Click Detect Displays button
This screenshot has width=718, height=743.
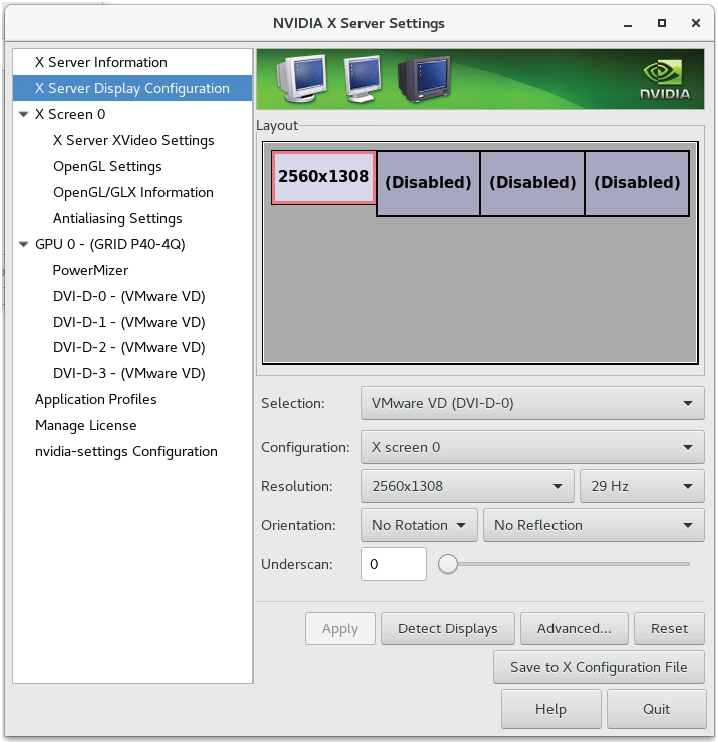click(448, 629)
